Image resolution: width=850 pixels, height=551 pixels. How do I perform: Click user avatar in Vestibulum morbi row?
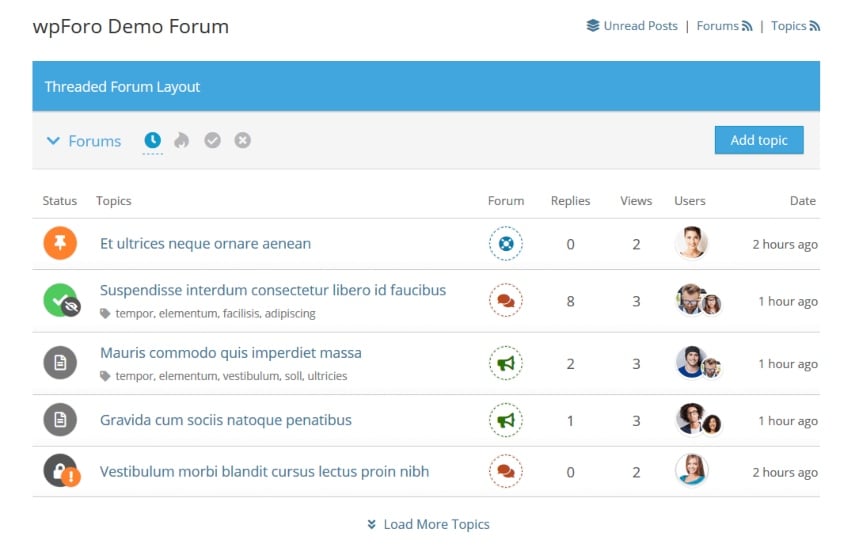point(691,471)
